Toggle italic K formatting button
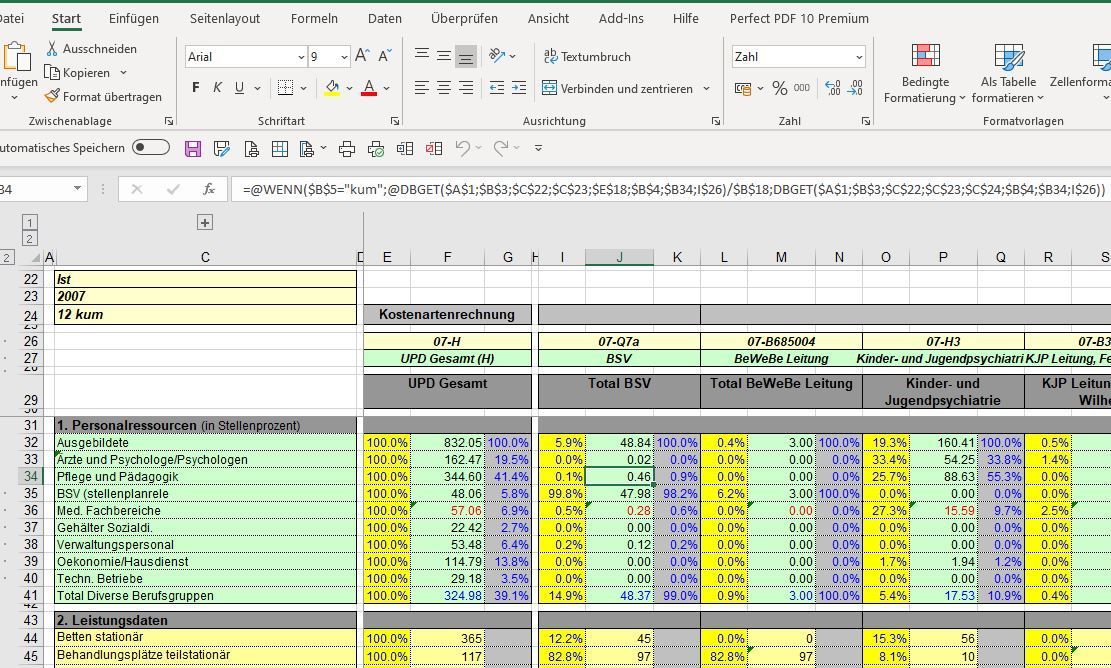This screenshot has width=1111, height=668. click(217, 89)
